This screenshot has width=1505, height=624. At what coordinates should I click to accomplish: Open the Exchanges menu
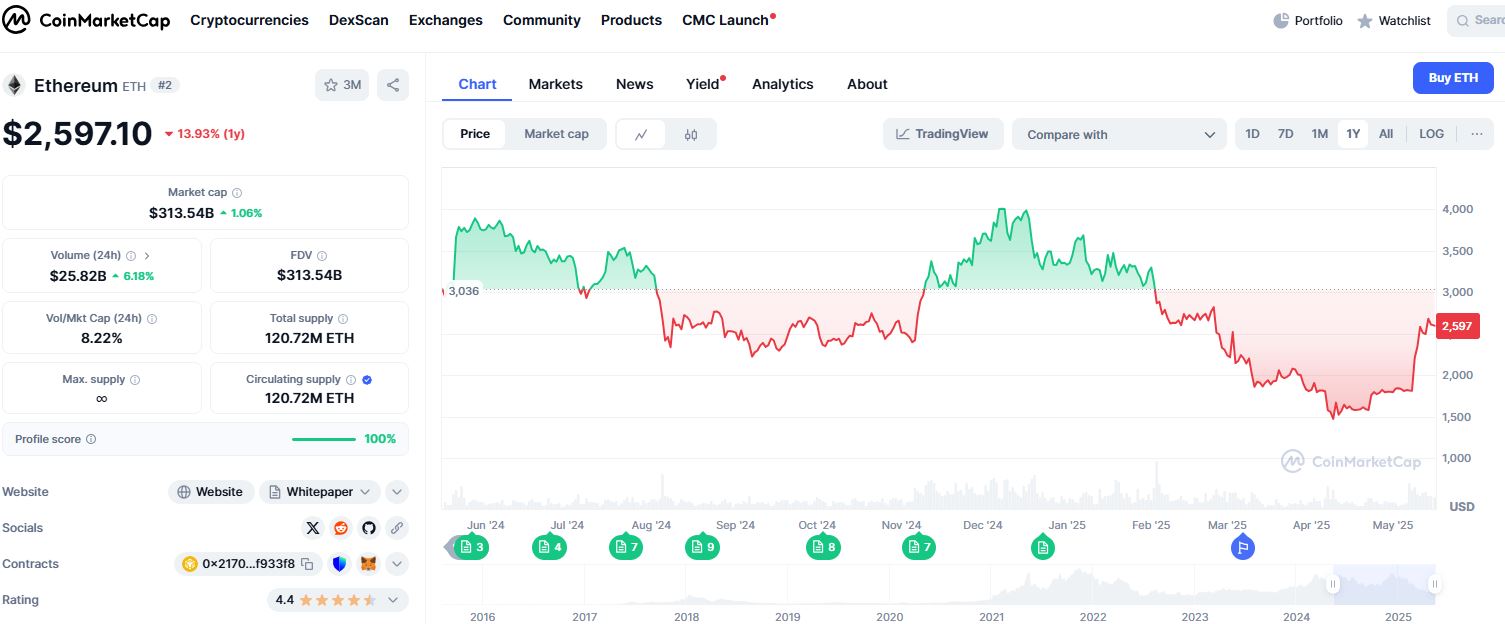(446, 20)
